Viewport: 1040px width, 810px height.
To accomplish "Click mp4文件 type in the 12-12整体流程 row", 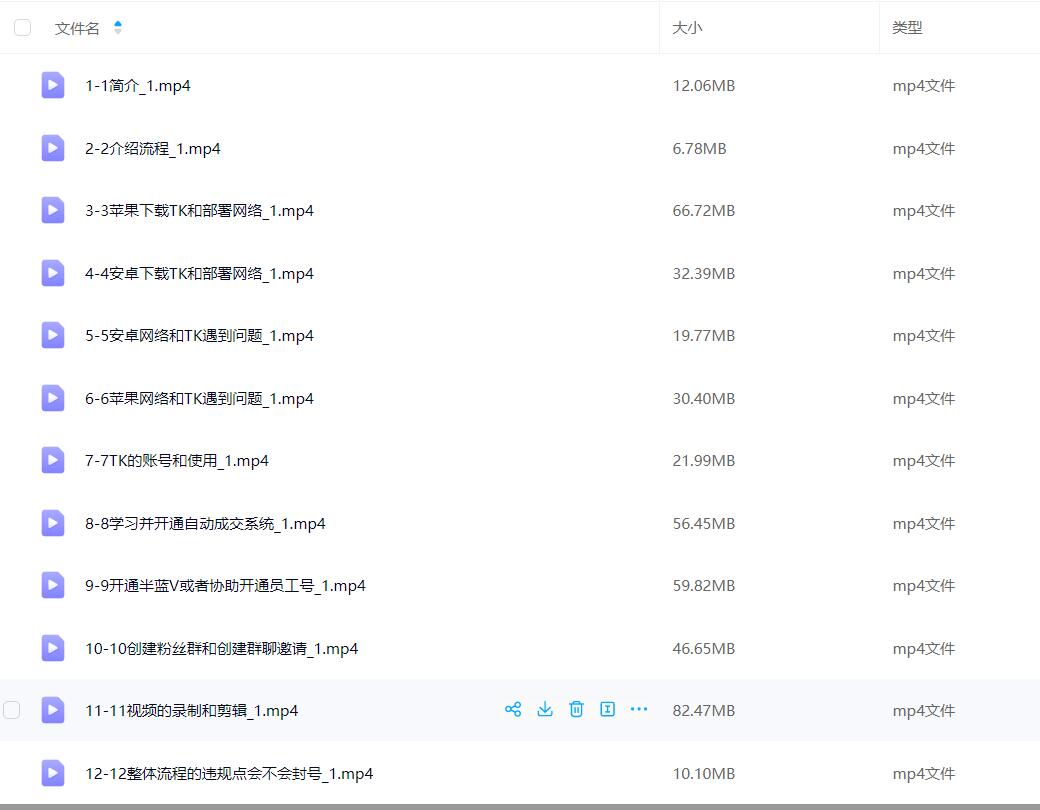I will tap(924, 774).
